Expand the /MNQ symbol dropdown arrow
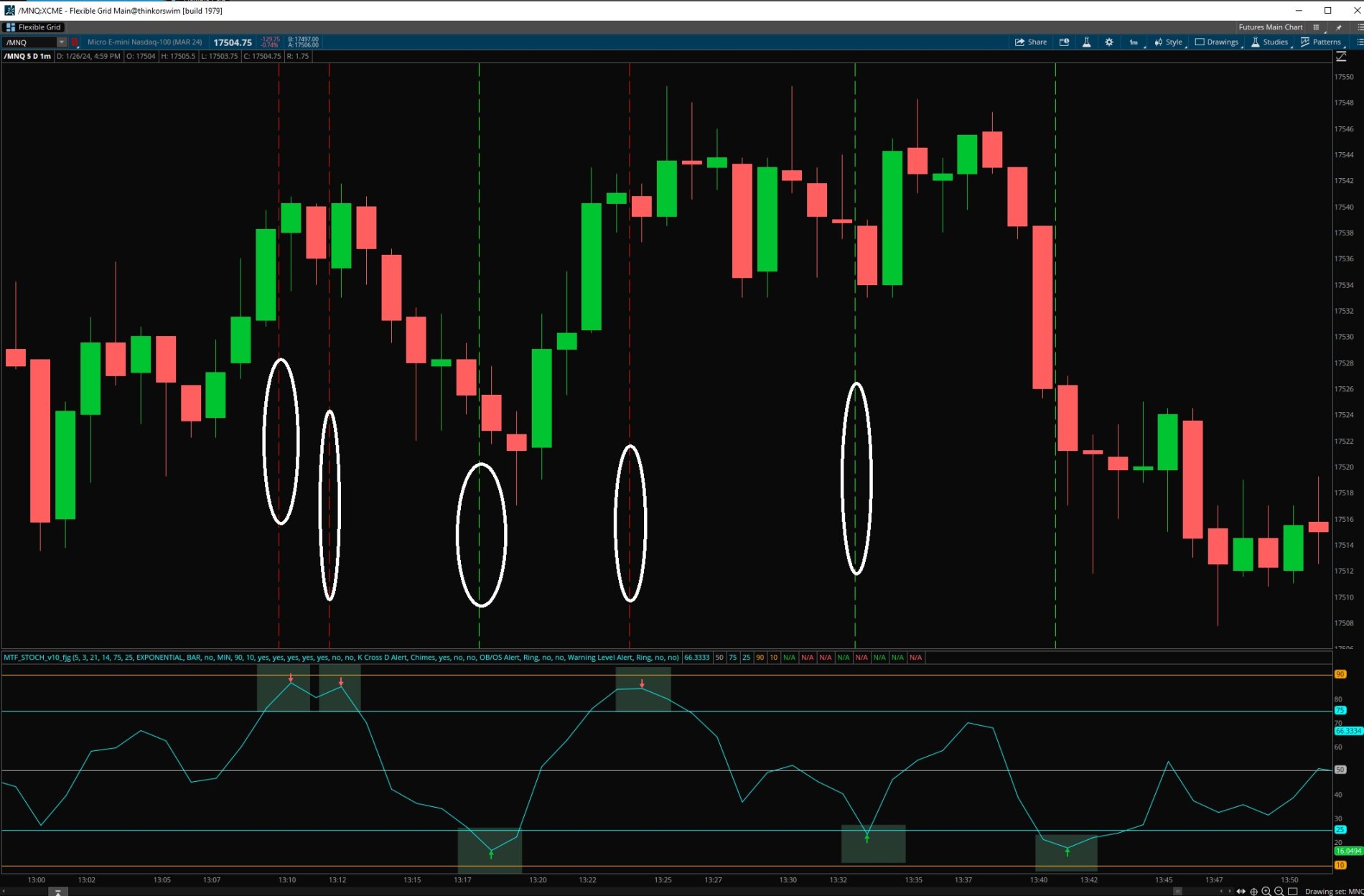Viewport: 1364px width, 896px height. [62, 42]
